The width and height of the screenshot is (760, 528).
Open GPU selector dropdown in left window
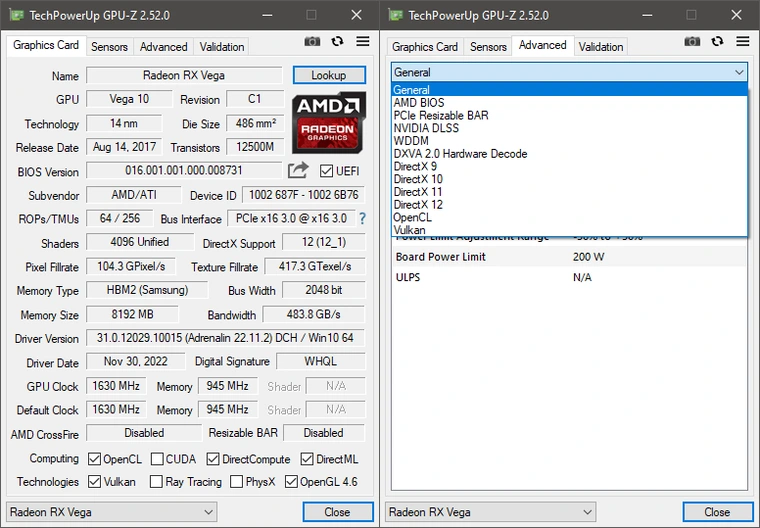[x=111, y=512]
